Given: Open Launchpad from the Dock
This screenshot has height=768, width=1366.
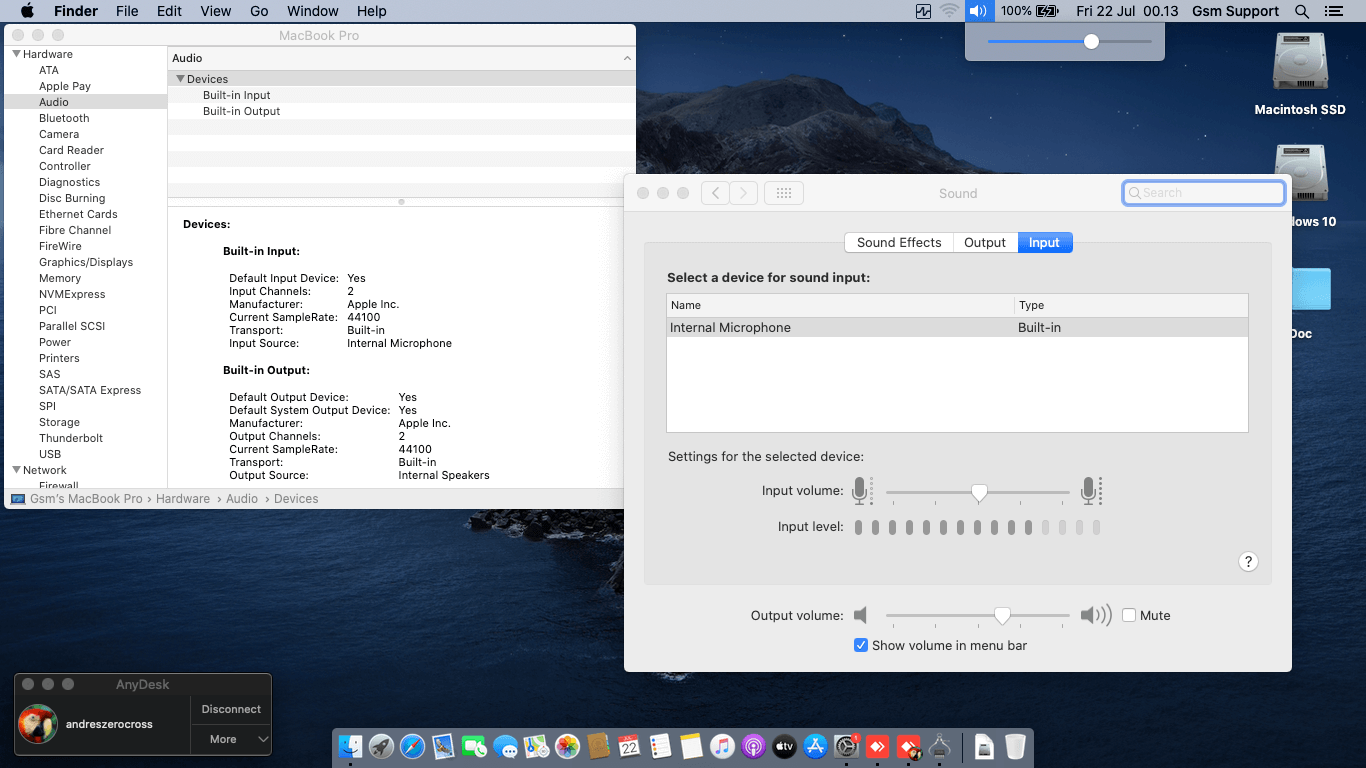Looking at the screenshot, I should tap(381, 746).
